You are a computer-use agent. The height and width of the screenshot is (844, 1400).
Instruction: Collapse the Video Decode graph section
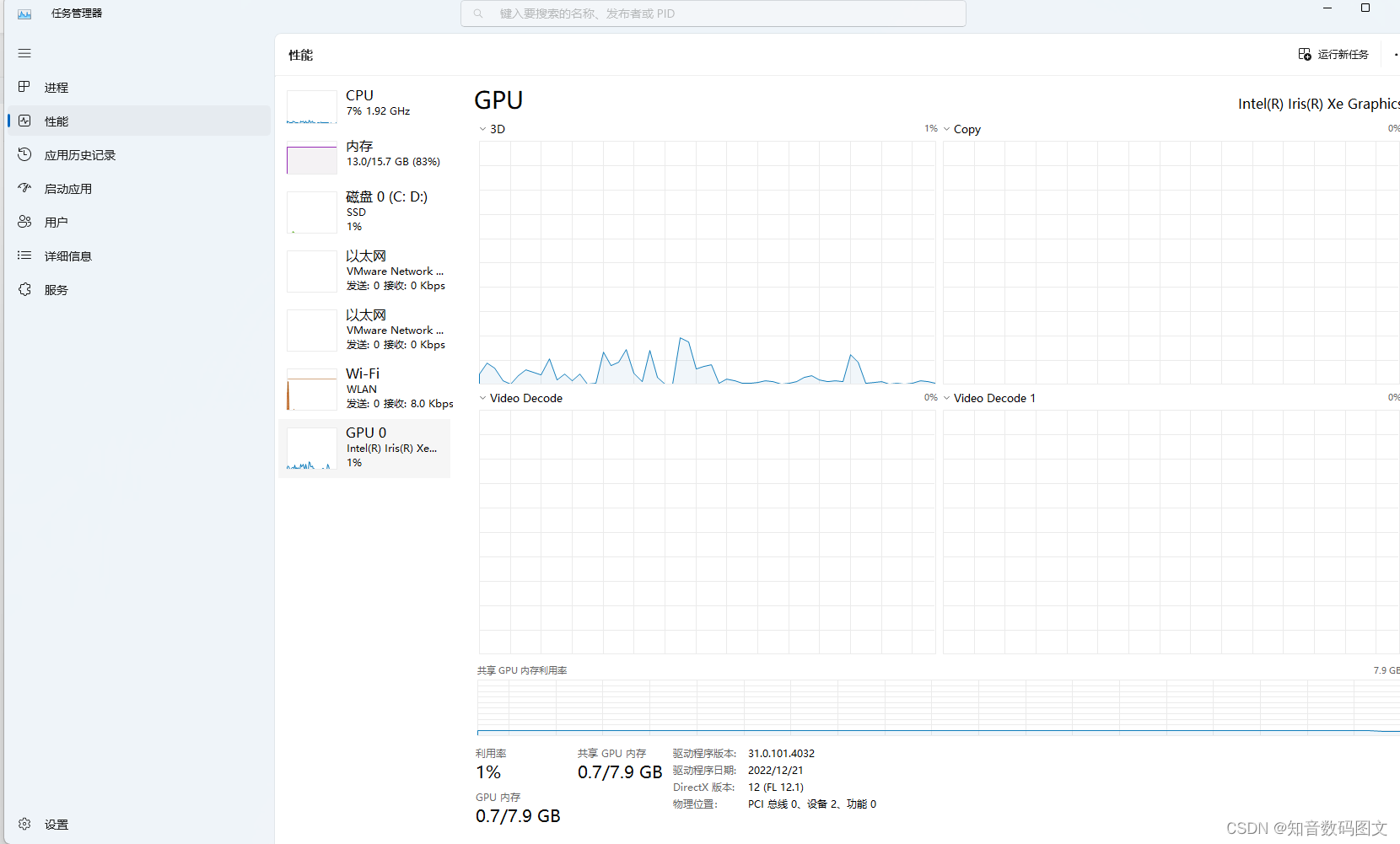click(x=482, y=398)
